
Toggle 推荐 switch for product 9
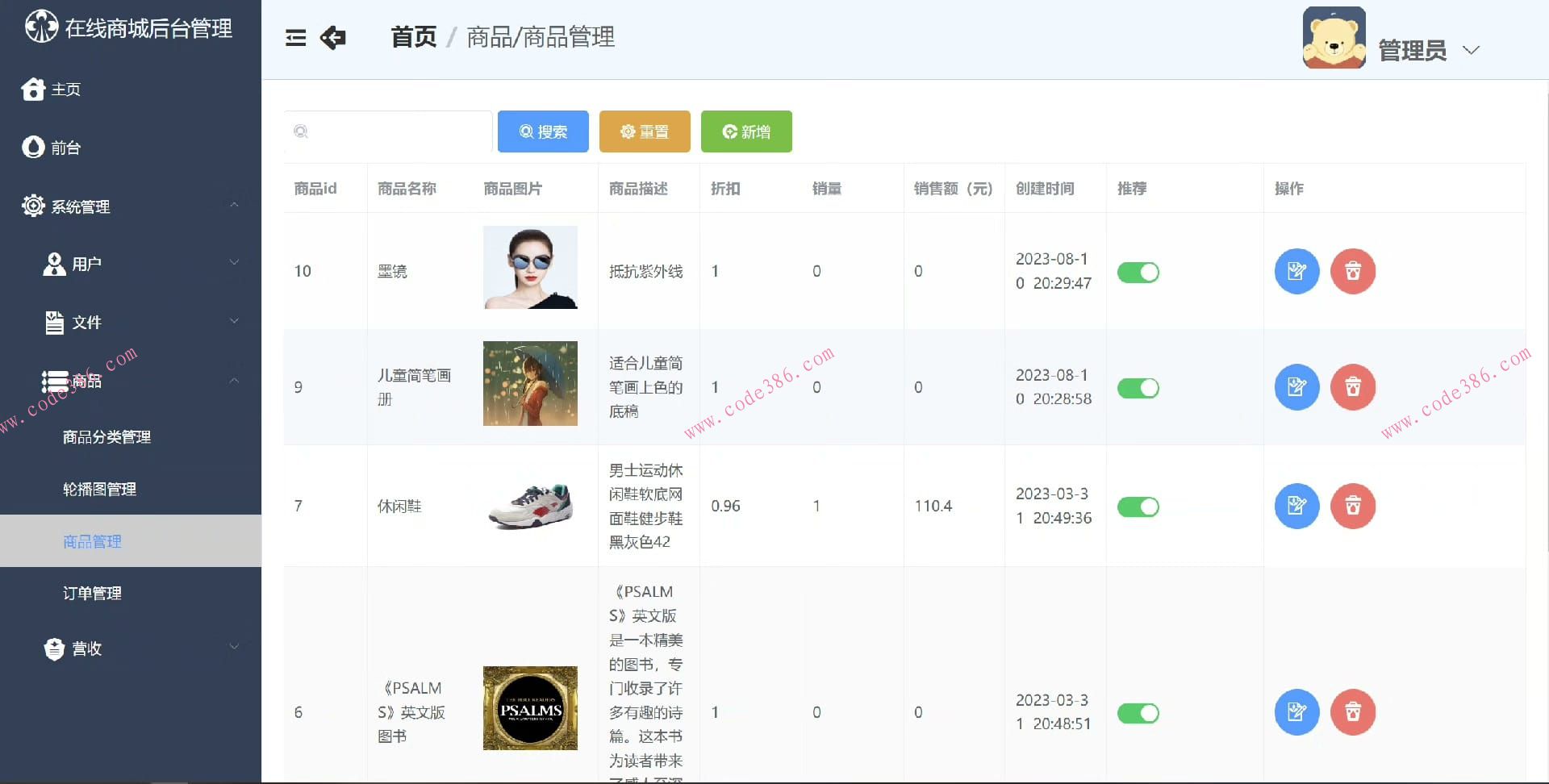pyautogui.click(x=1138, y=388)
